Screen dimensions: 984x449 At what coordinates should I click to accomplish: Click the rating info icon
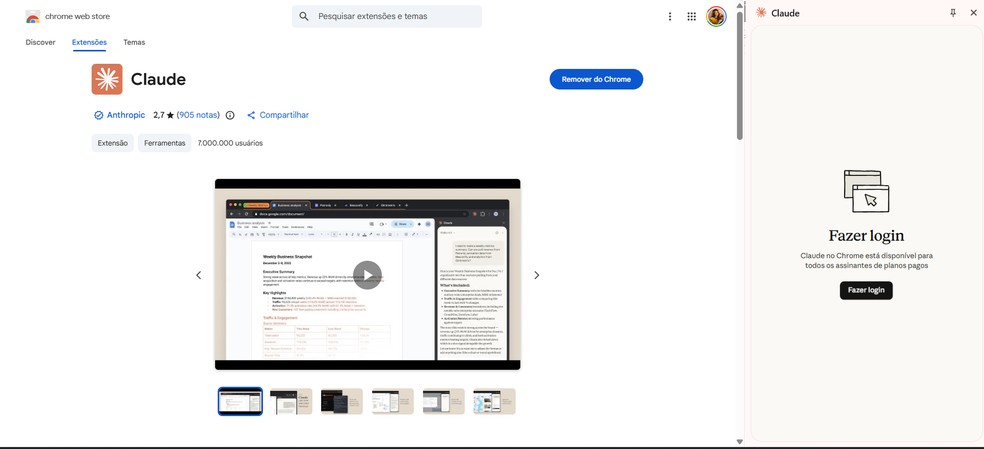pos(230,116)
